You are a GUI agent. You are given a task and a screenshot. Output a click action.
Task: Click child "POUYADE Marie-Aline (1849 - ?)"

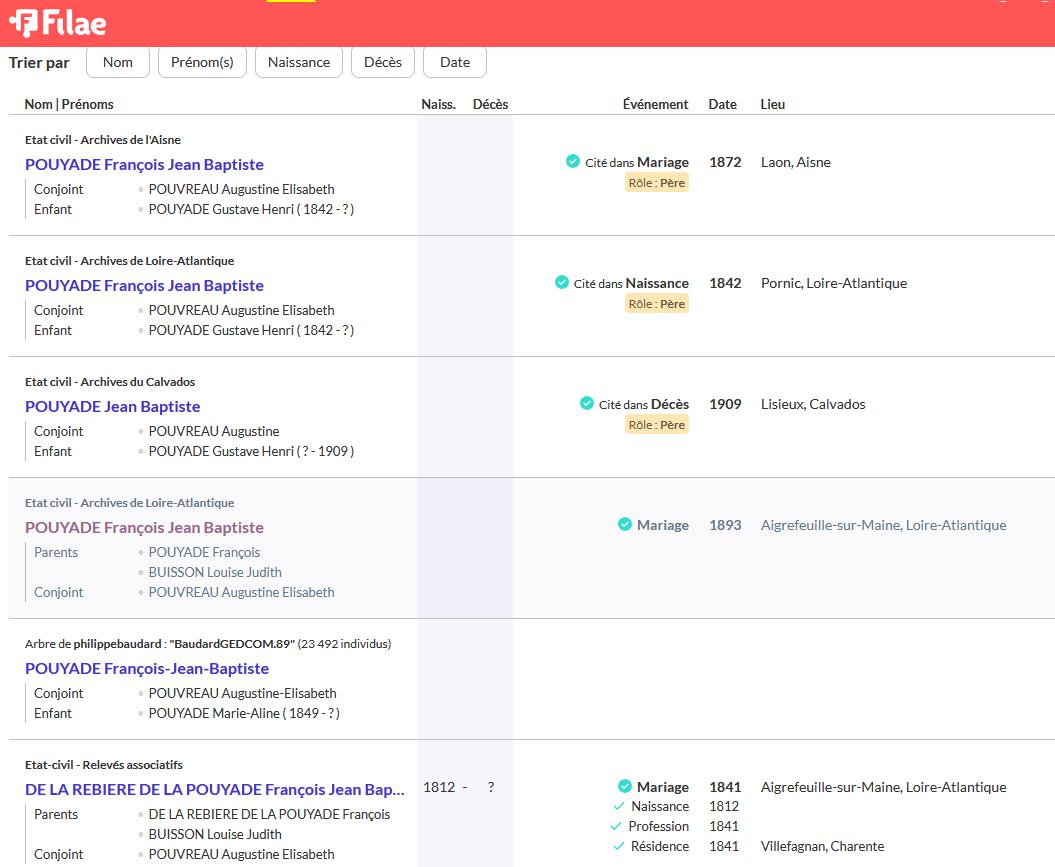244,713
